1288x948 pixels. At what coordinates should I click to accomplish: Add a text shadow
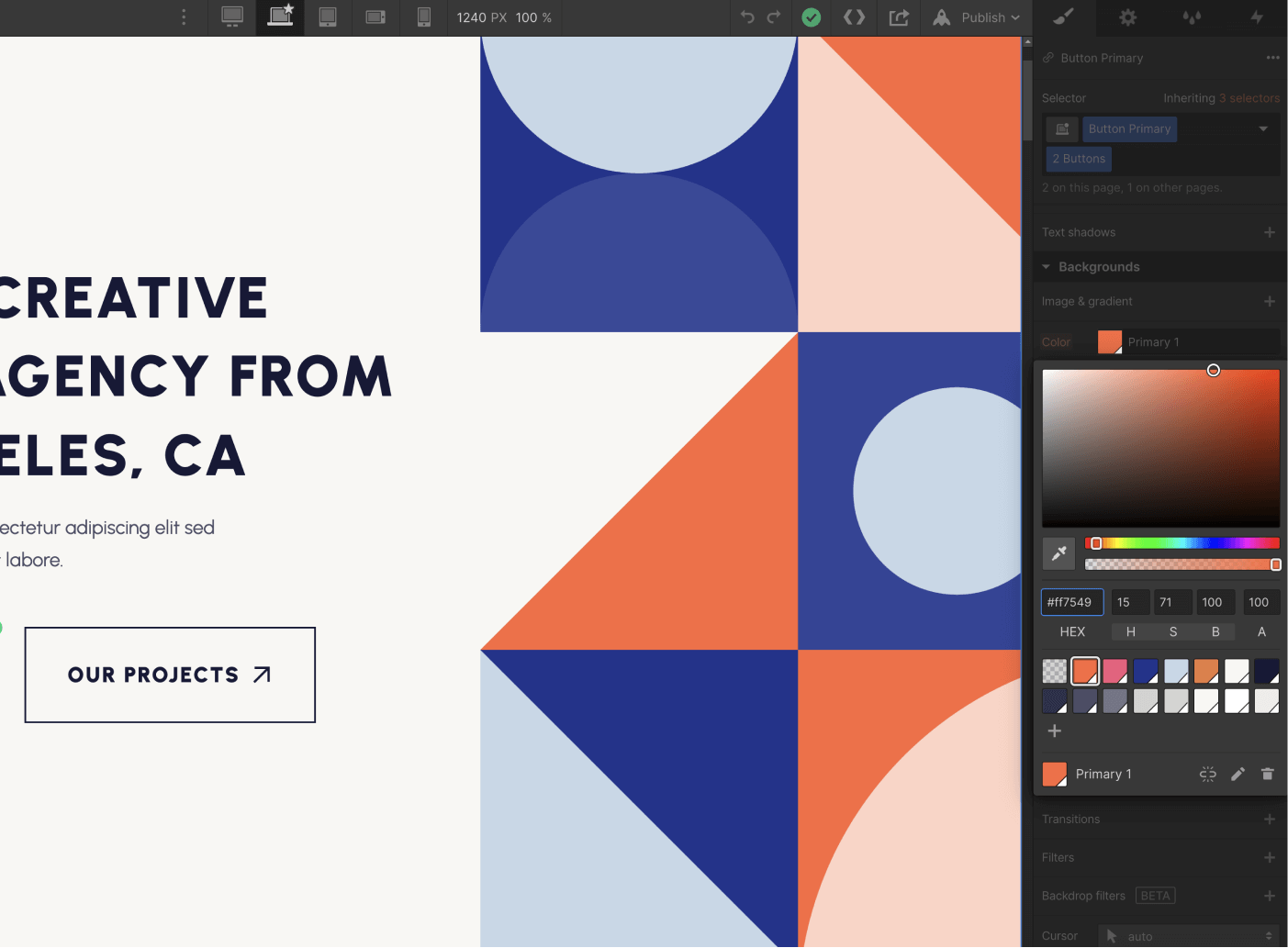coord(1270,232)
